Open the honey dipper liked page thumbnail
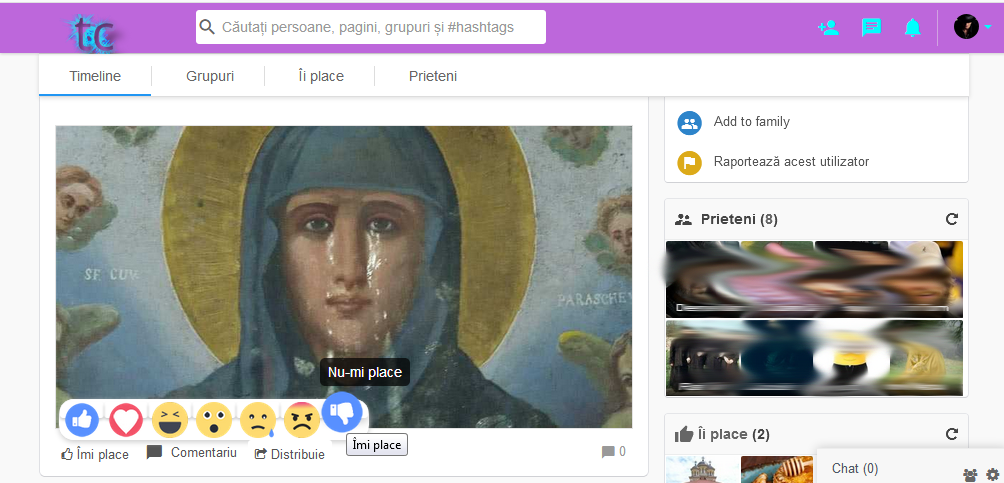The image size is (1004, 483). pyautogui.click(x=777, y=470)
